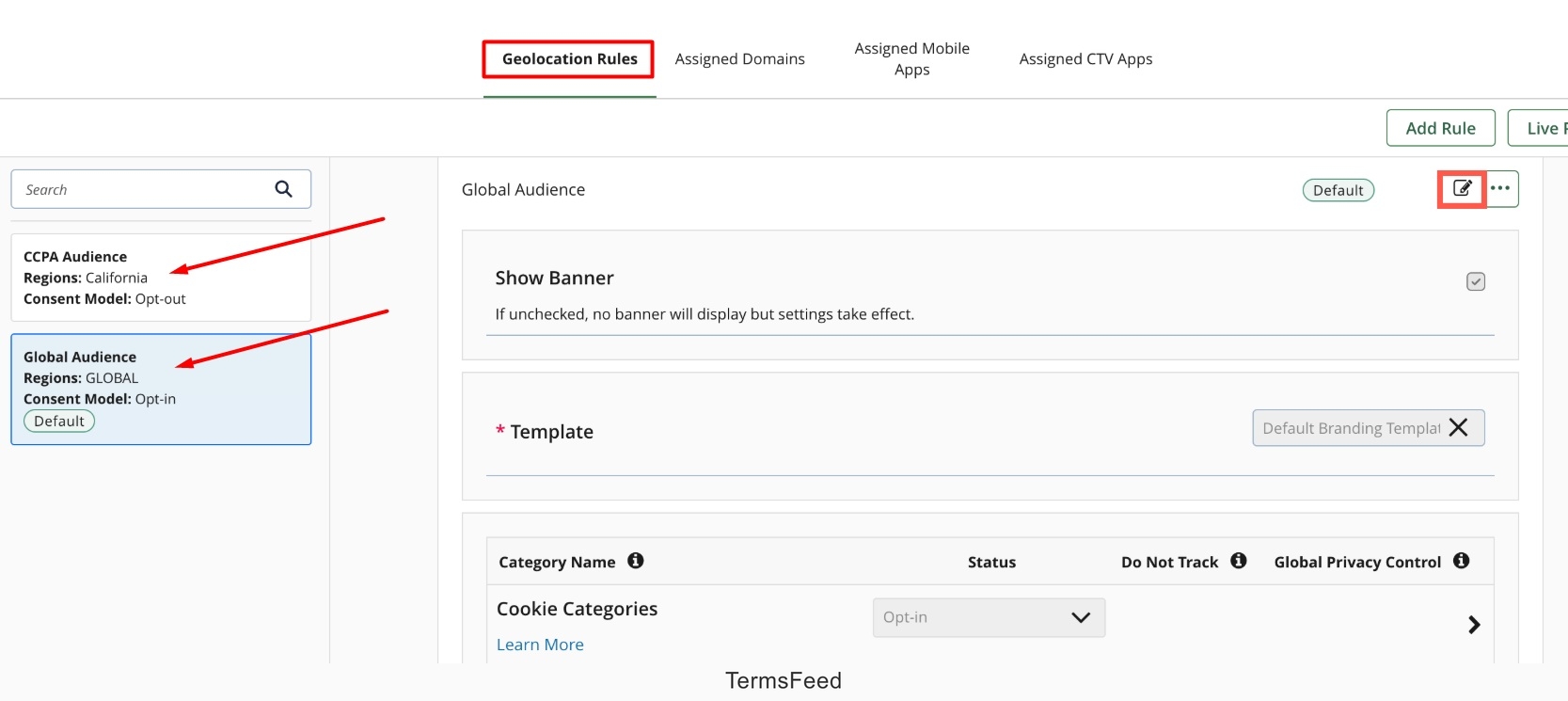Click the Default badge in the rule header
The width and height of the screenshot is (1568, 701).
coord(1338,190)
